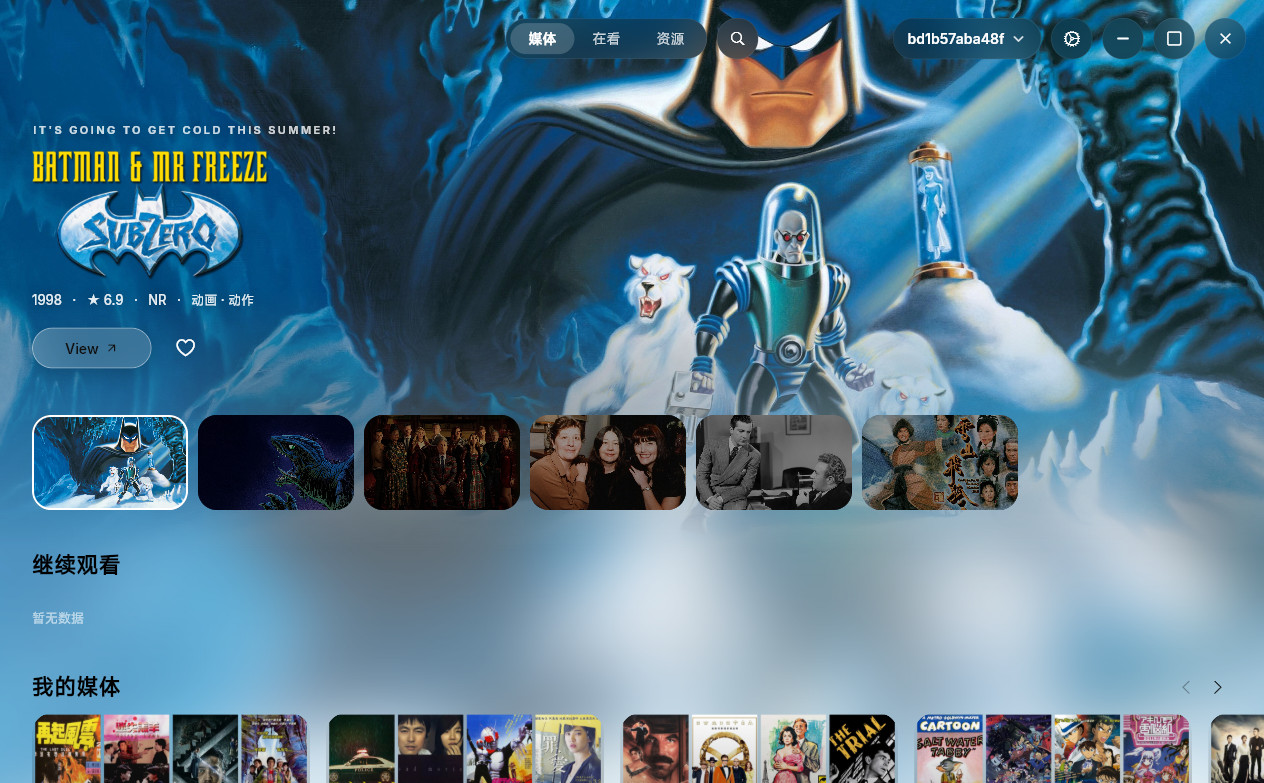
Task: Open the library card with Kingsman poster
Action: 759,748
